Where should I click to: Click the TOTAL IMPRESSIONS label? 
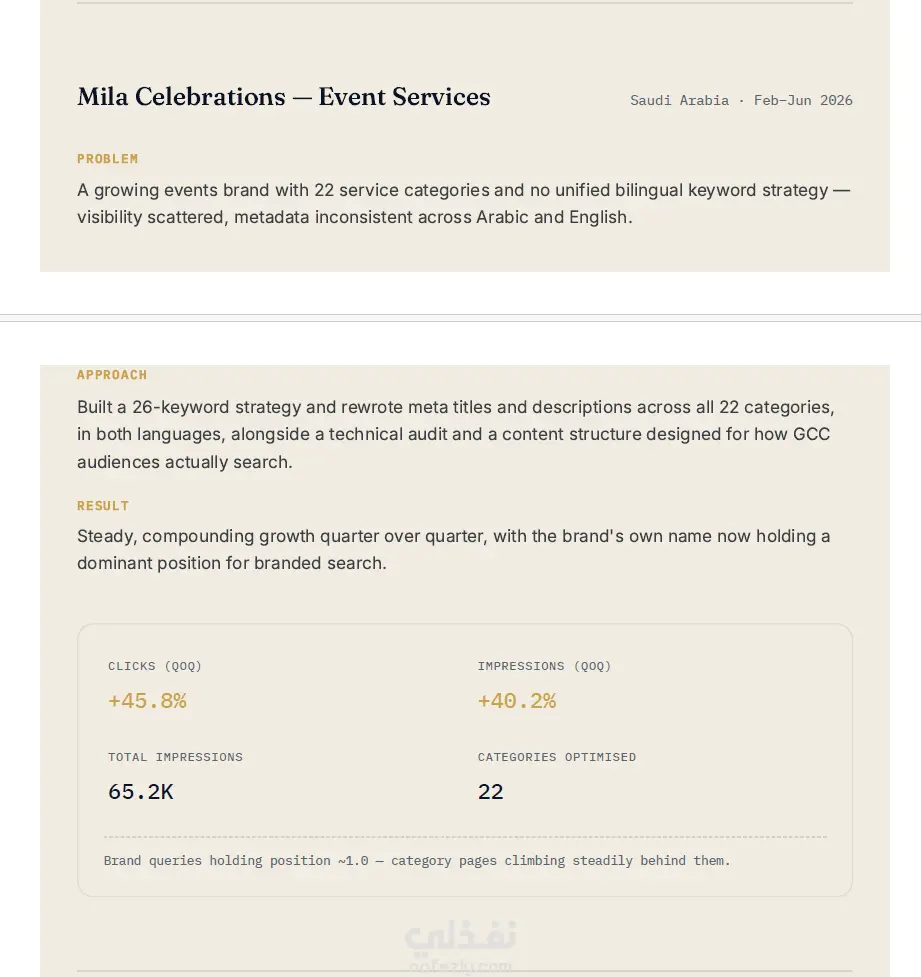175,757
